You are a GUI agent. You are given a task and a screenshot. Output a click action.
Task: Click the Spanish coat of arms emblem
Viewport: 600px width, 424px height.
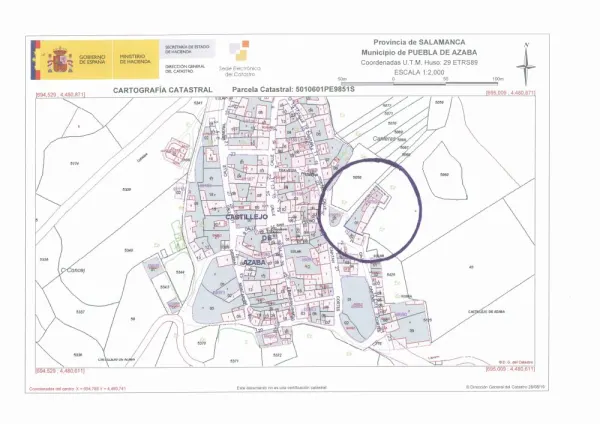[59, 60]
